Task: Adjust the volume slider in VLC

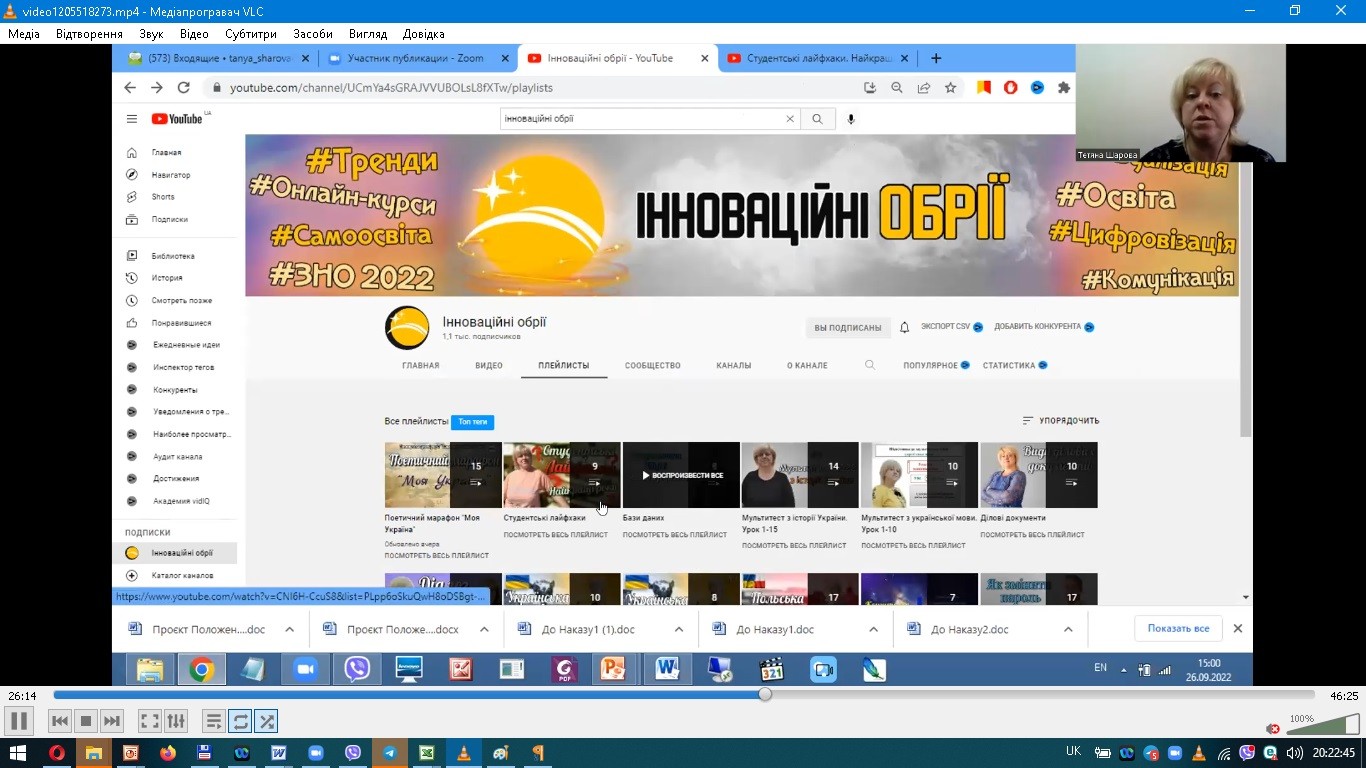Action: point(1320,729)
